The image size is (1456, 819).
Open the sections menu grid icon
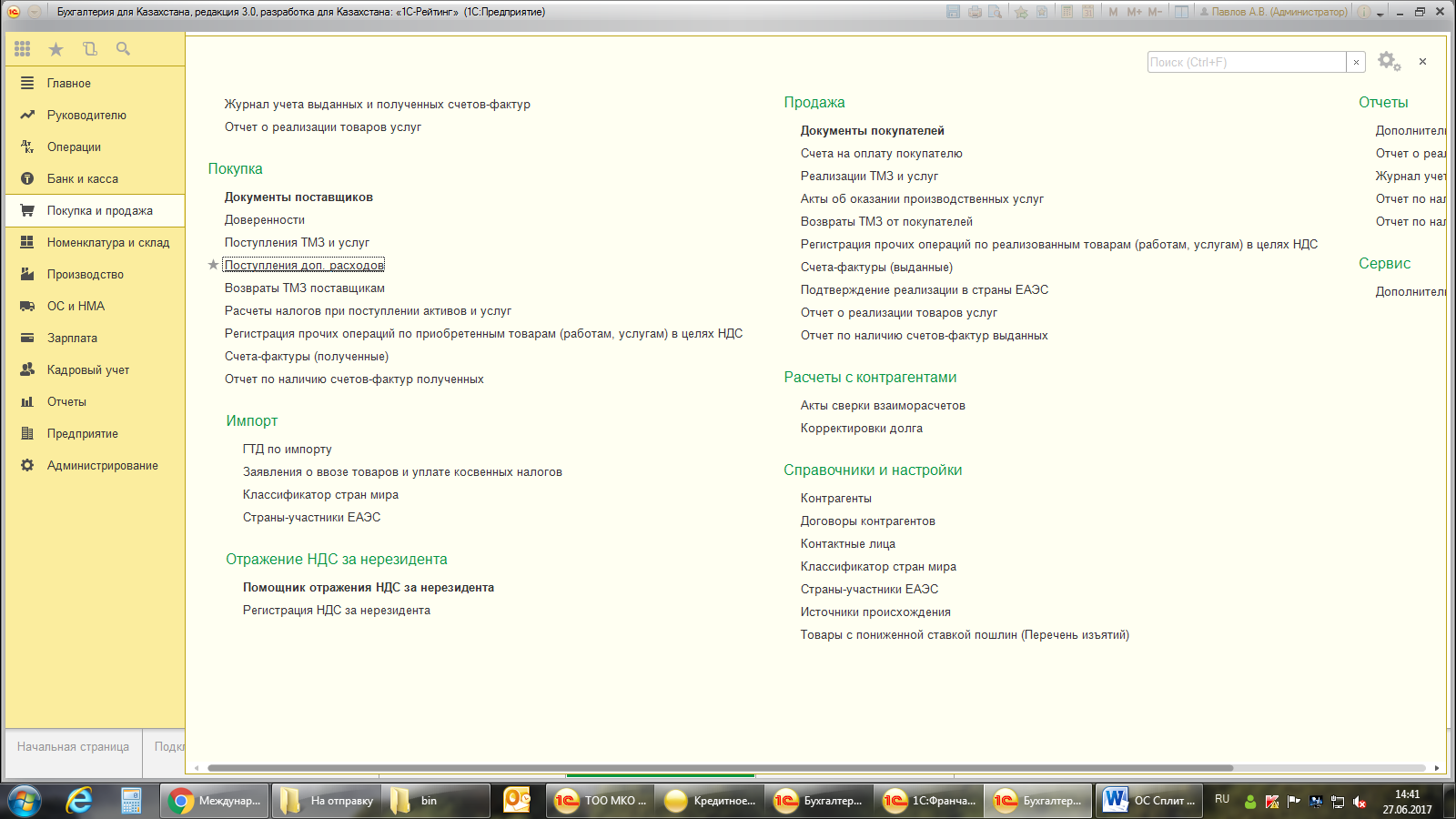[x=22, y=49]
